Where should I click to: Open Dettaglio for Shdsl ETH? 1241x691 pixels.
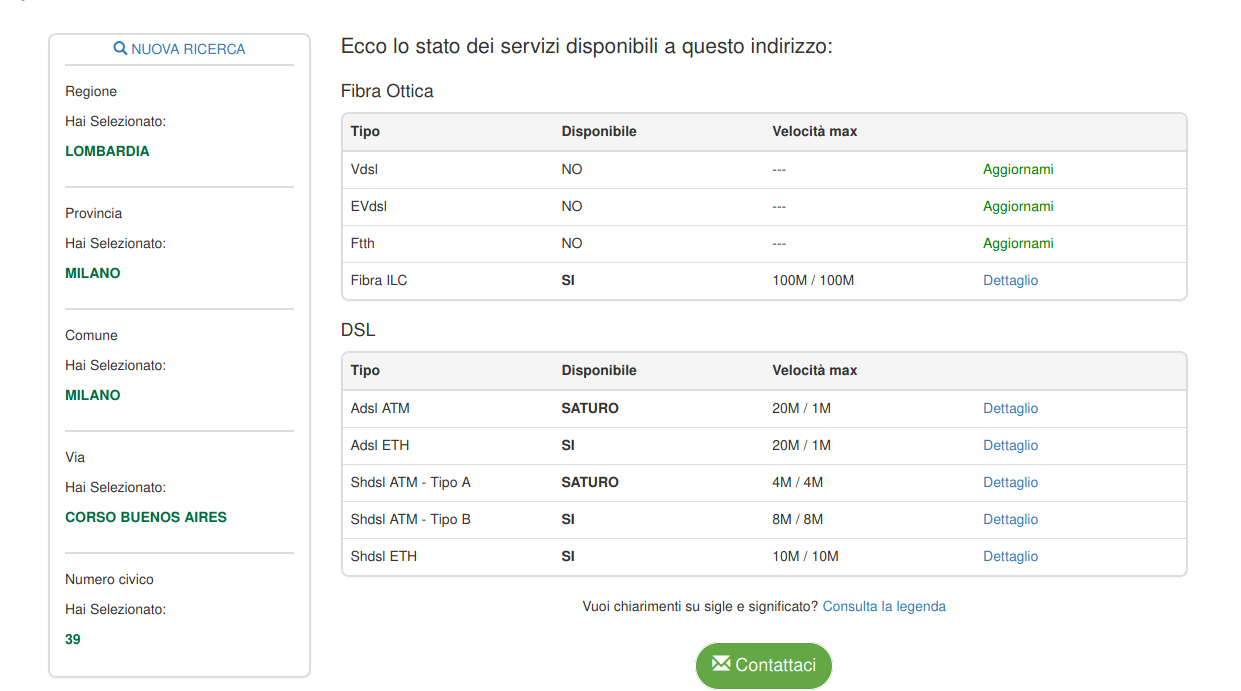pyautogui.click(x=1010, y=557)
